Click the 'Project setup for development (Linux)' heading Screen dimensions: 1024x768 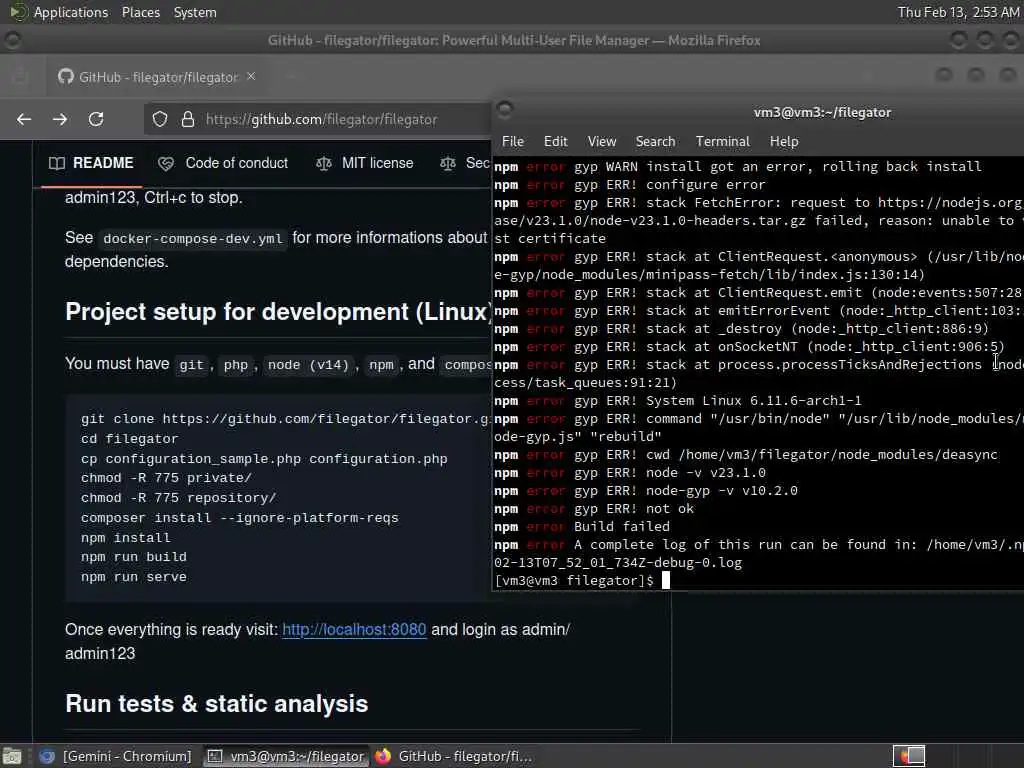[x=279, y=312]
